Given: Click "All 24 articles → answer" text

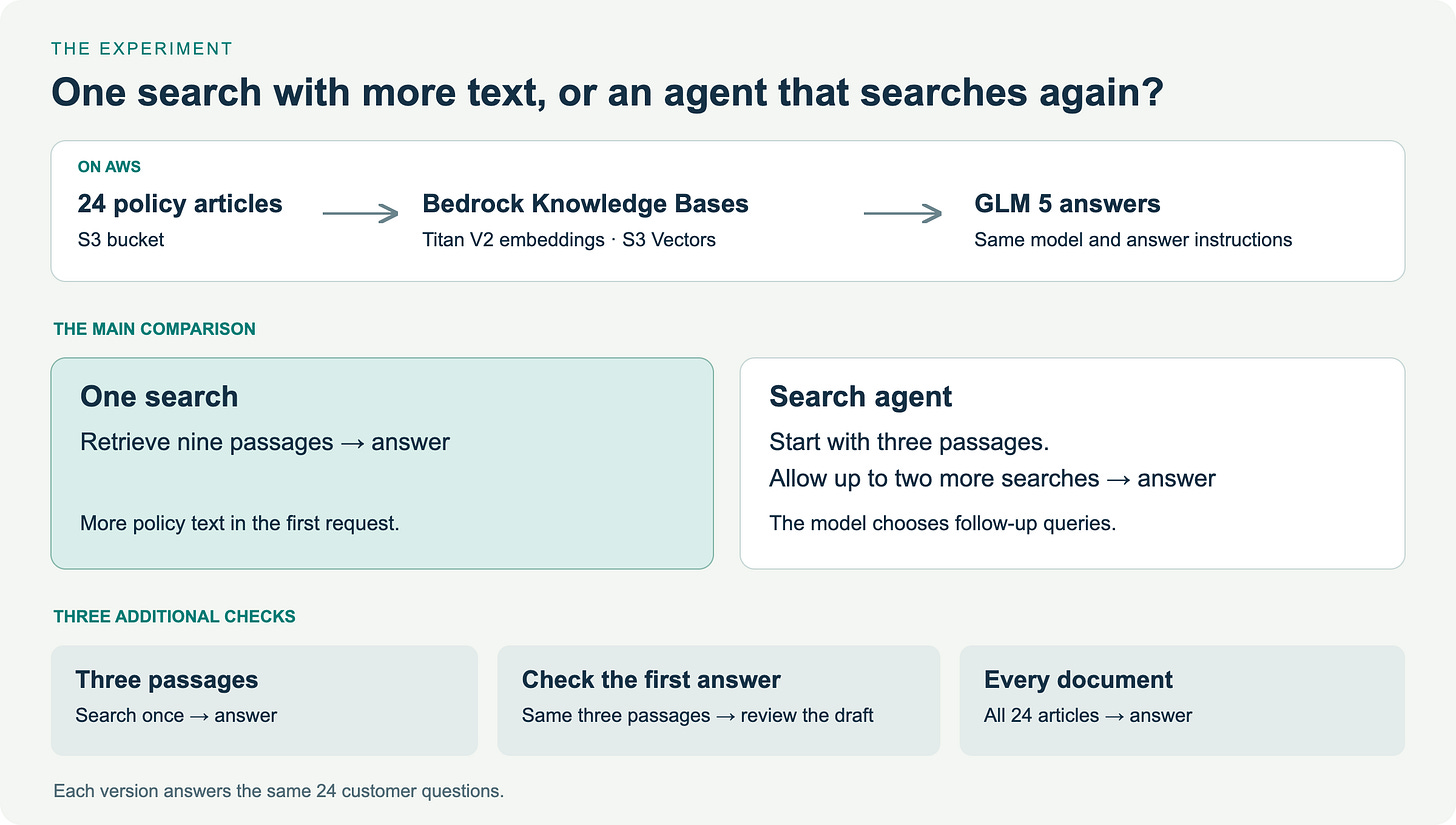Looking at the screenshot, I should pos(1088,715).
